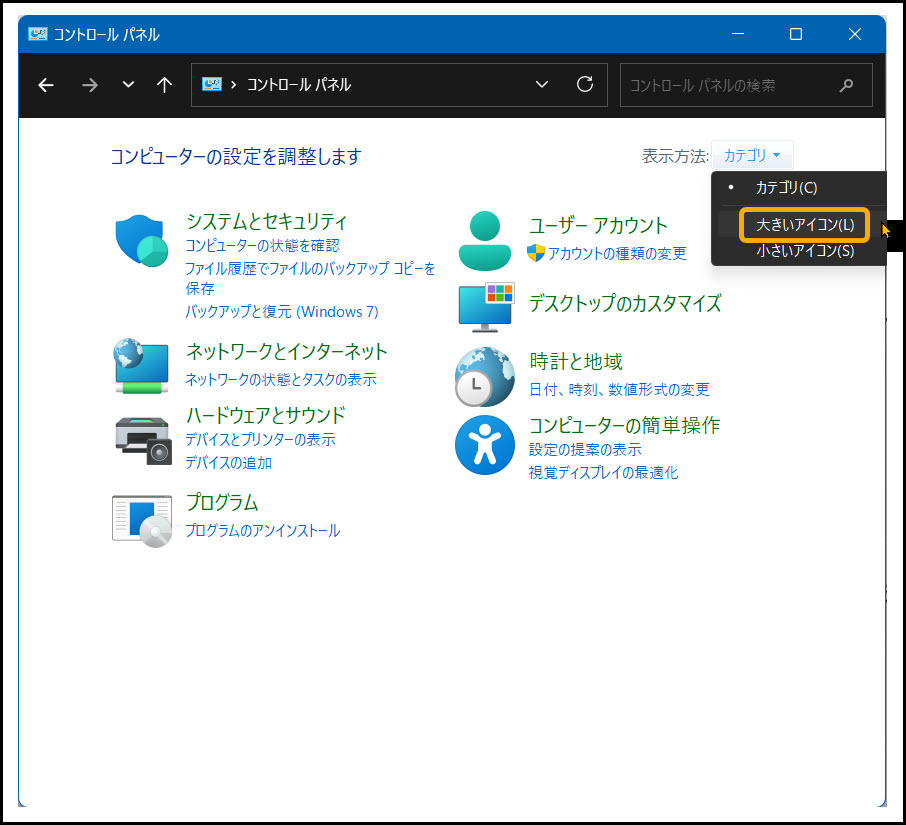Open the recent locations chevron dropdown
This screenshot has height=825, width=906.
128,85
